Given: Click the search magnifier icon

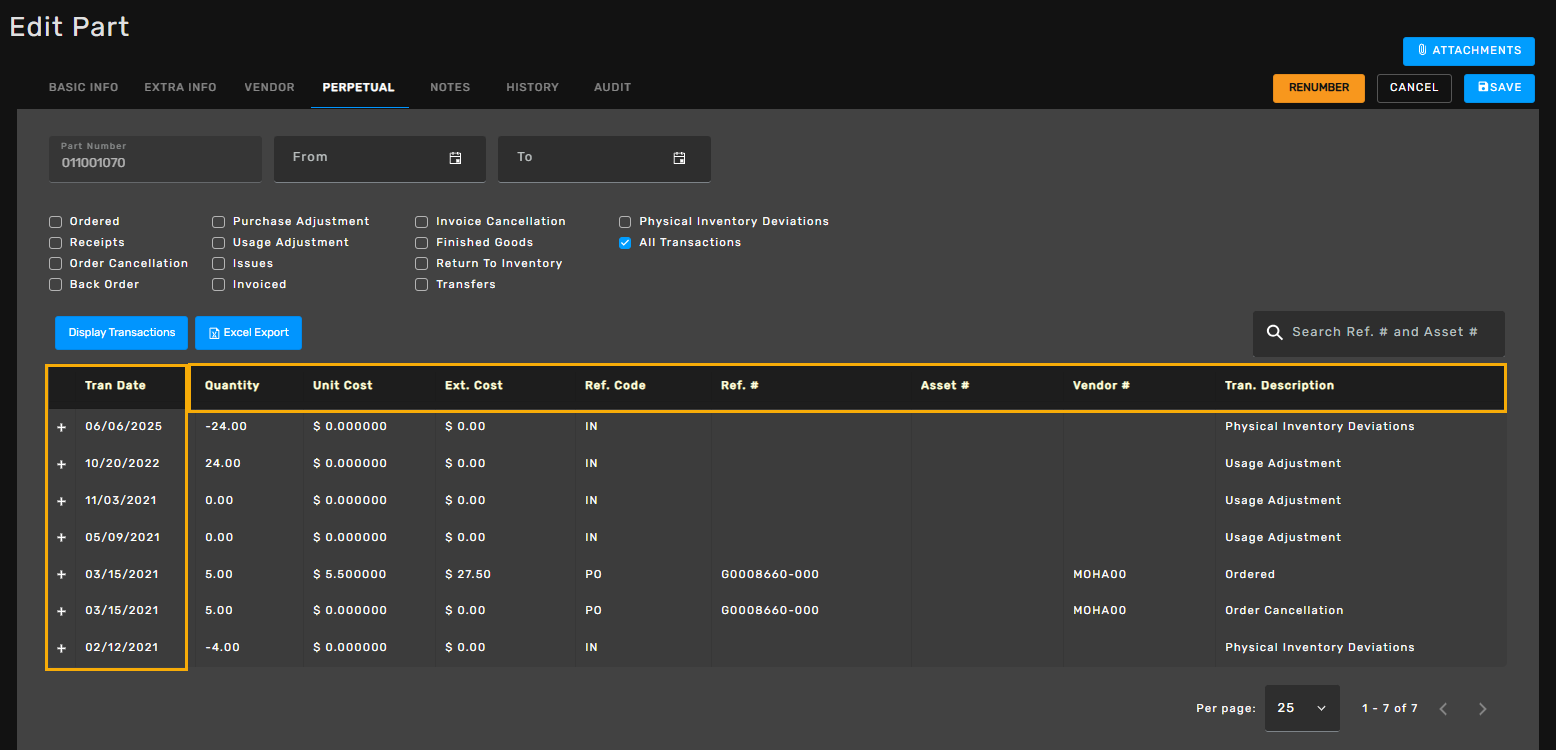Looking at the screenshot, I should [1274, 333].
